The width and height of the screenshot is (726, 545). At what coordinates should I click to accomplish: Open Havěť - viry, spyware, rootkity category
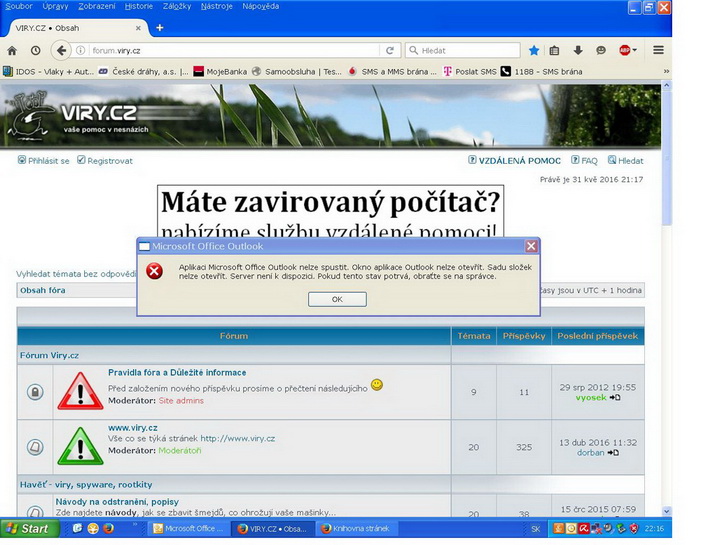[86, 484]
